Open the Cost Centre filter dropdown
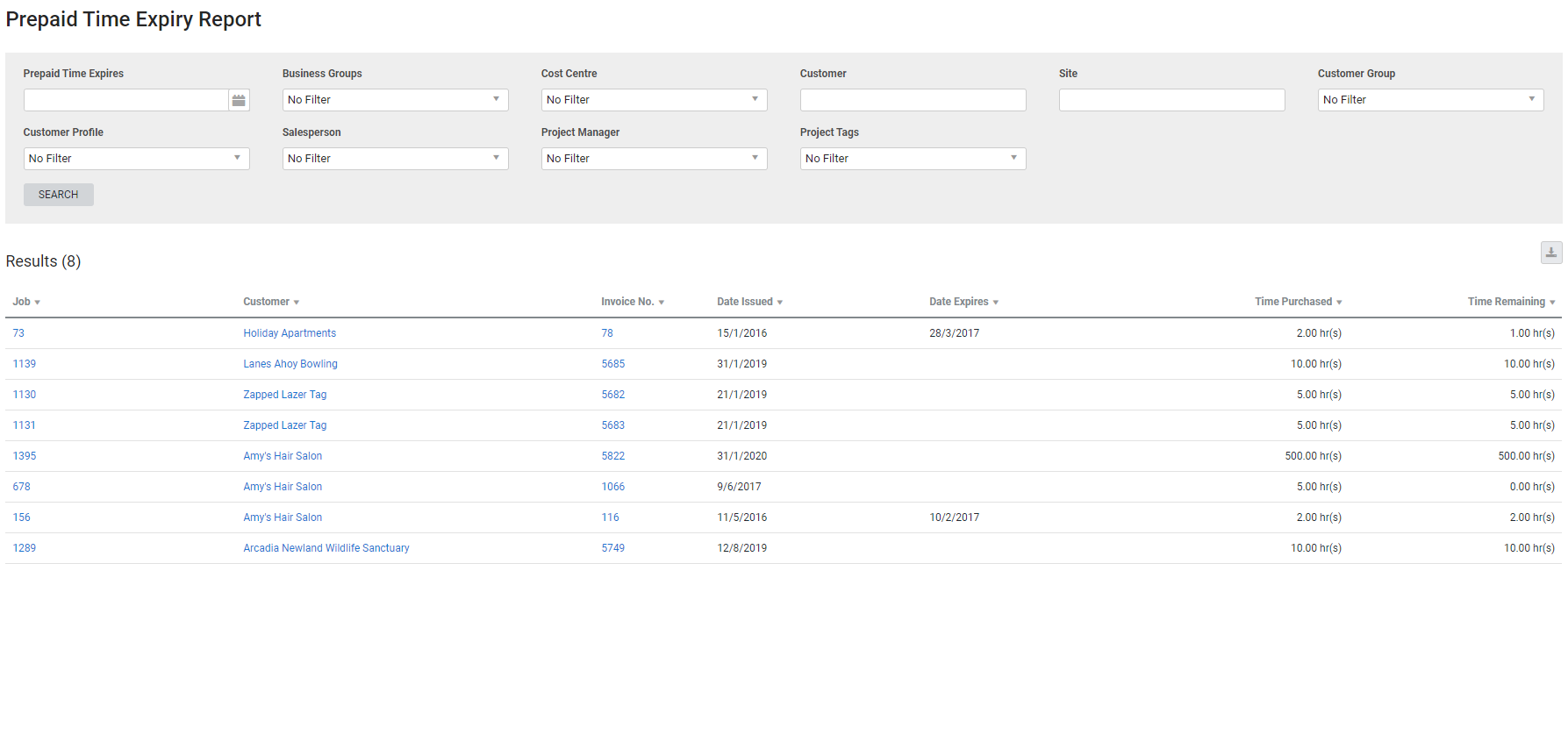 click(x=655, y=100)
